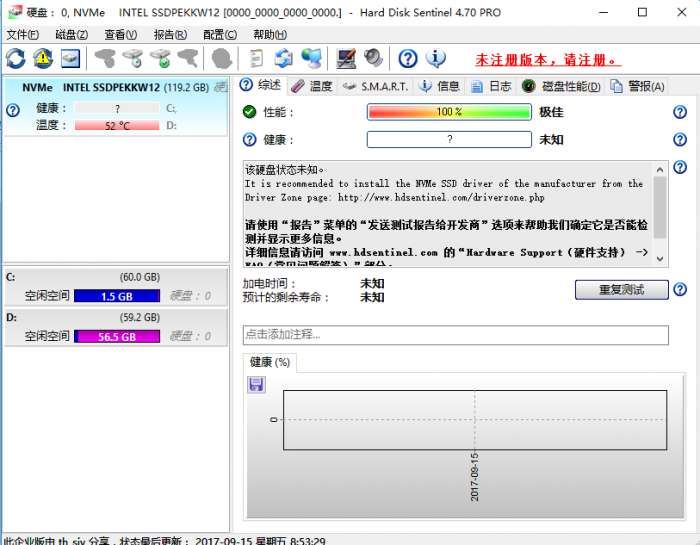Click the red 未注册版本，请注册 link
This screenshot has height=545, width=700.
click(548, 60)
